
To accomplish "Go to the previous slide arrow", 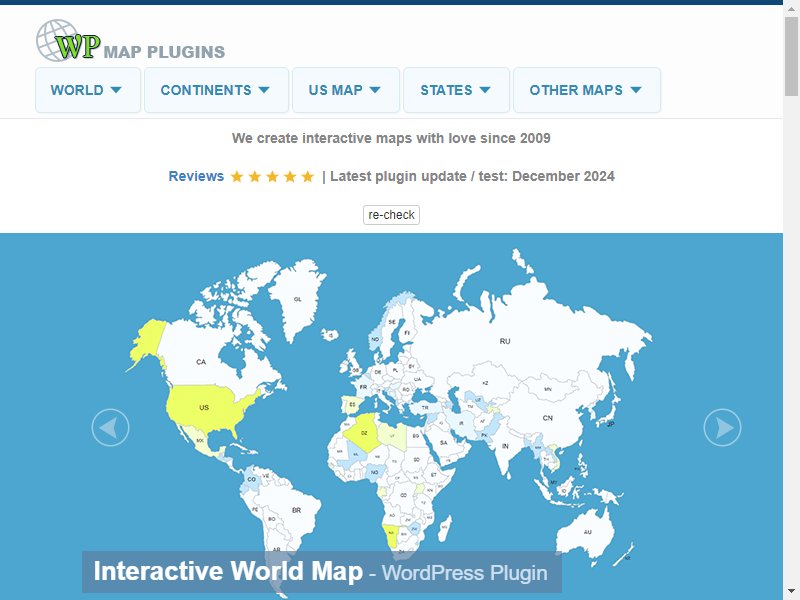I will point(110,428).
